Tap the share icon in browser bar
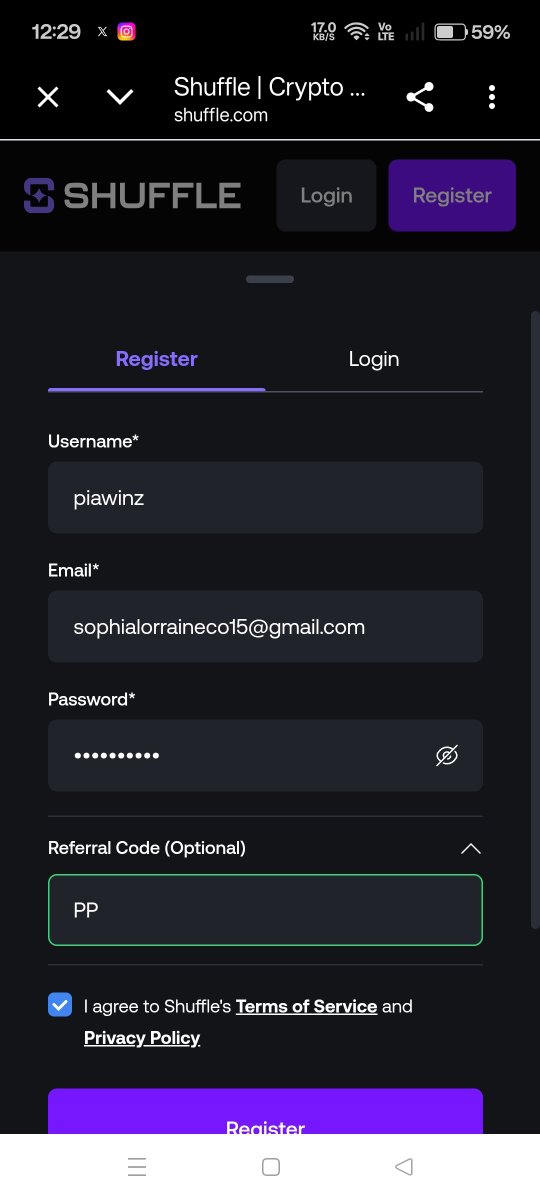This screenshot has width=540, height=1200. (420, 97)
